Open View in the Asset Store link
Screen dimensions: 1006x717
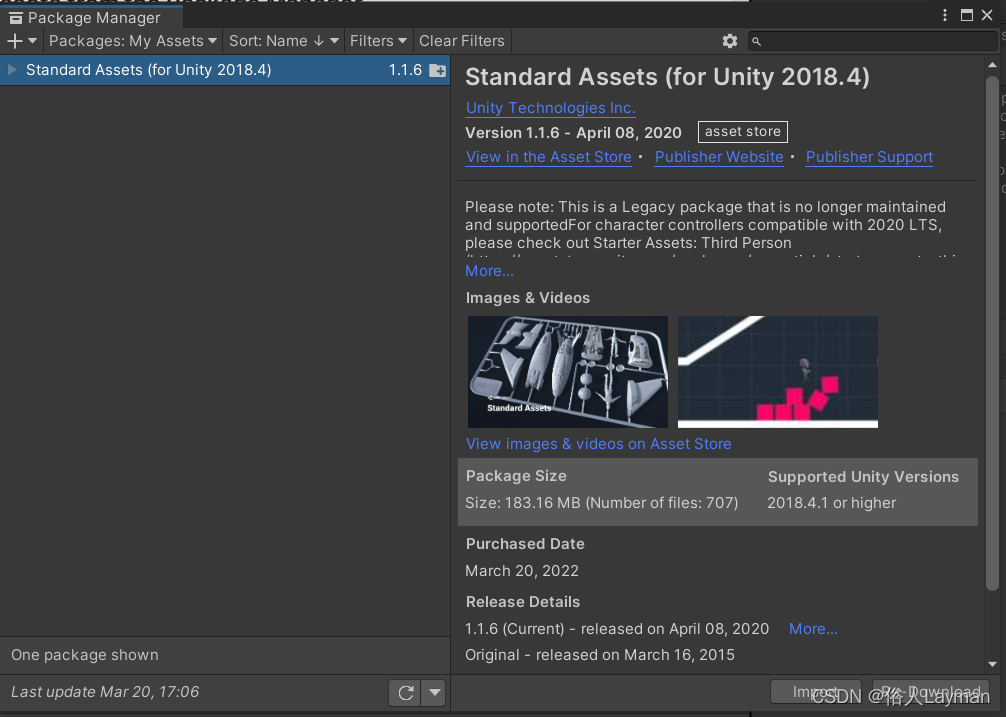coord(549,157)
